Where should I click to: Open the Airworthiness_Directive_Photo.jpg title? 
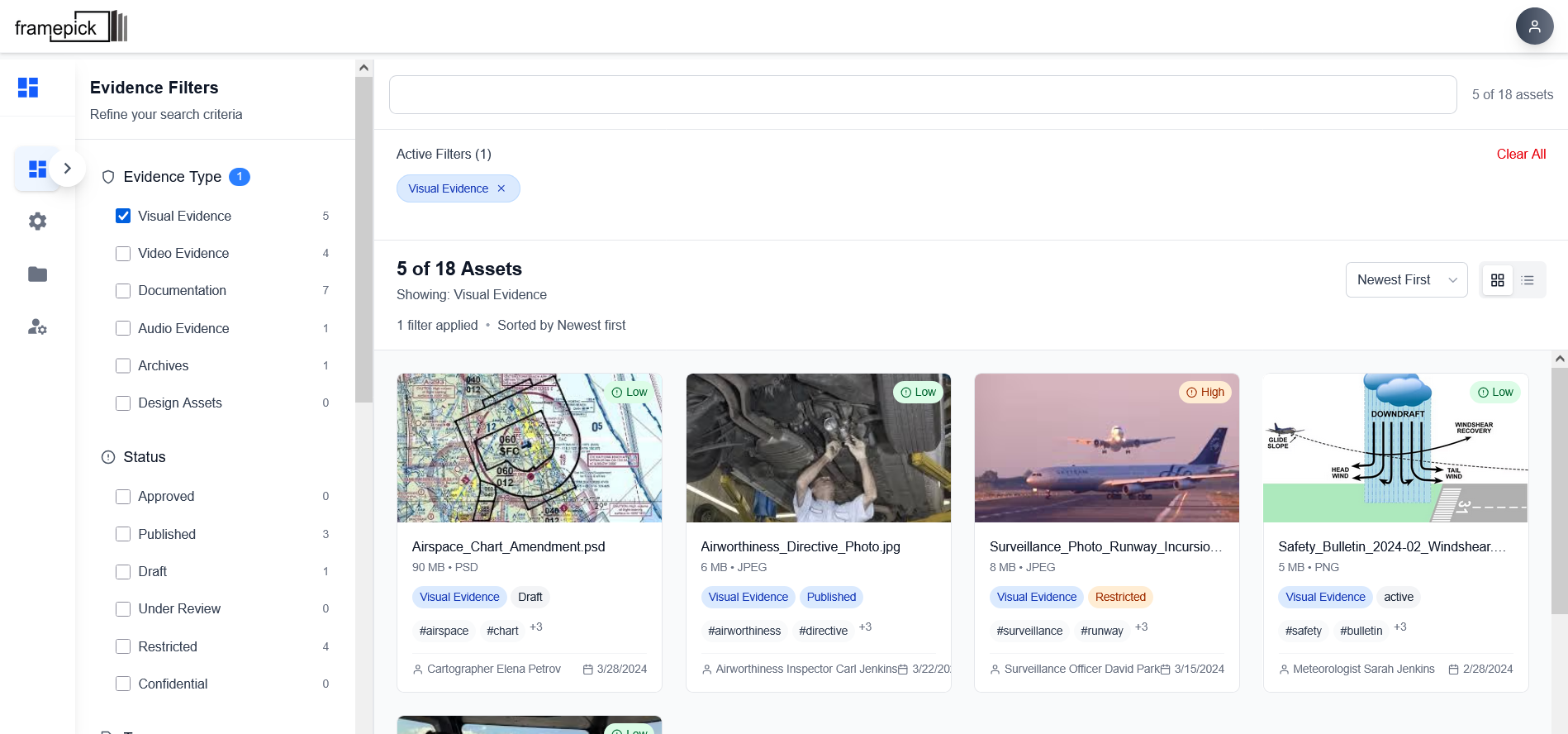tap(801, 547)
